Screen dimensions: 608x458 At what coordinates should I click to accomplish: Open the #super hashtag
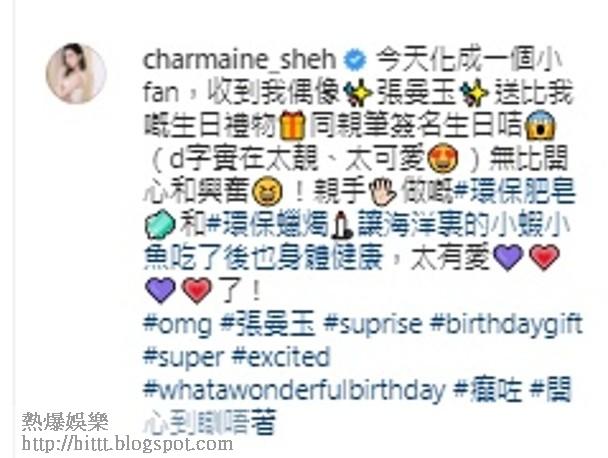(183, 357)
